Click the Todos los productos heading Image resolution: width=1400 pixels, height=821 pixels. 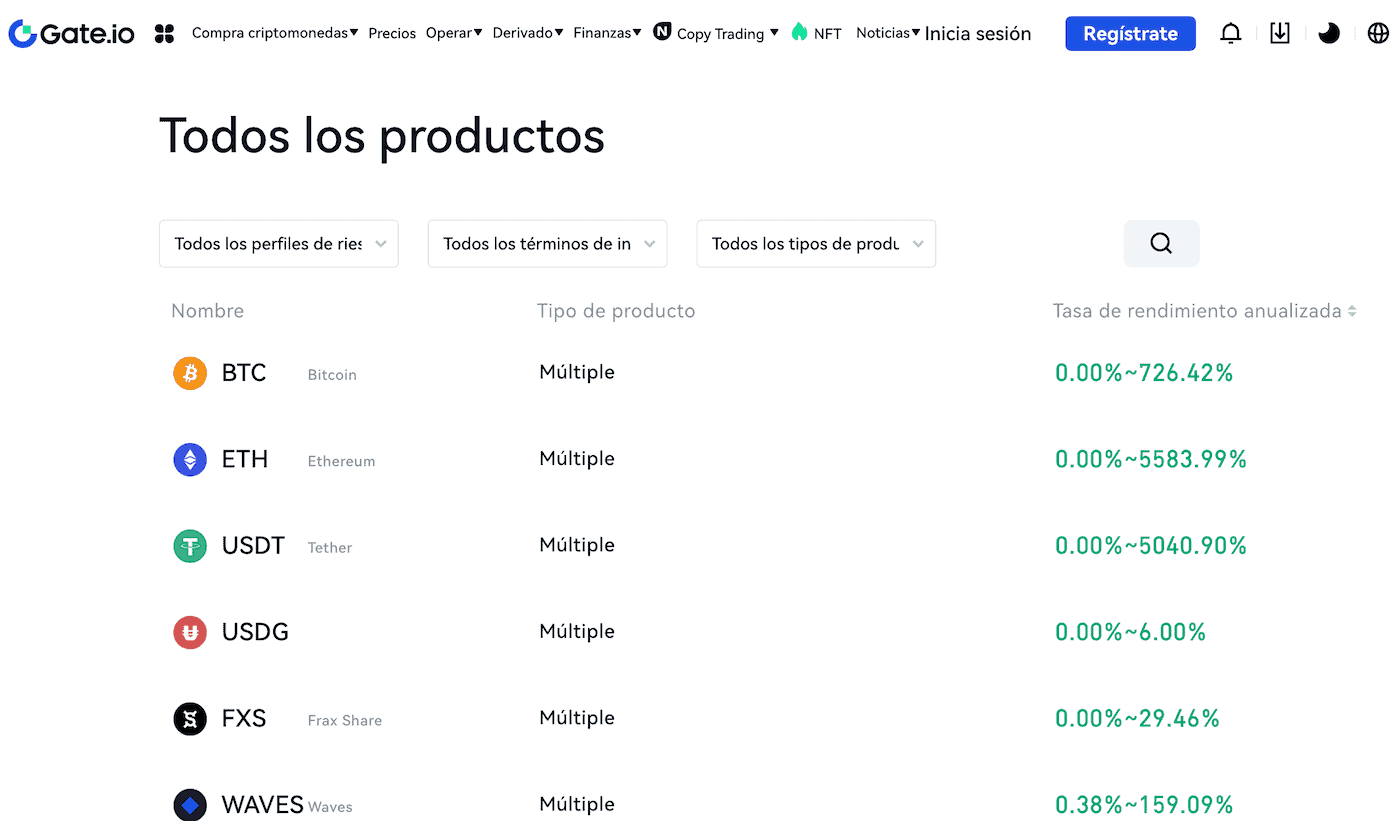[382, 135]
